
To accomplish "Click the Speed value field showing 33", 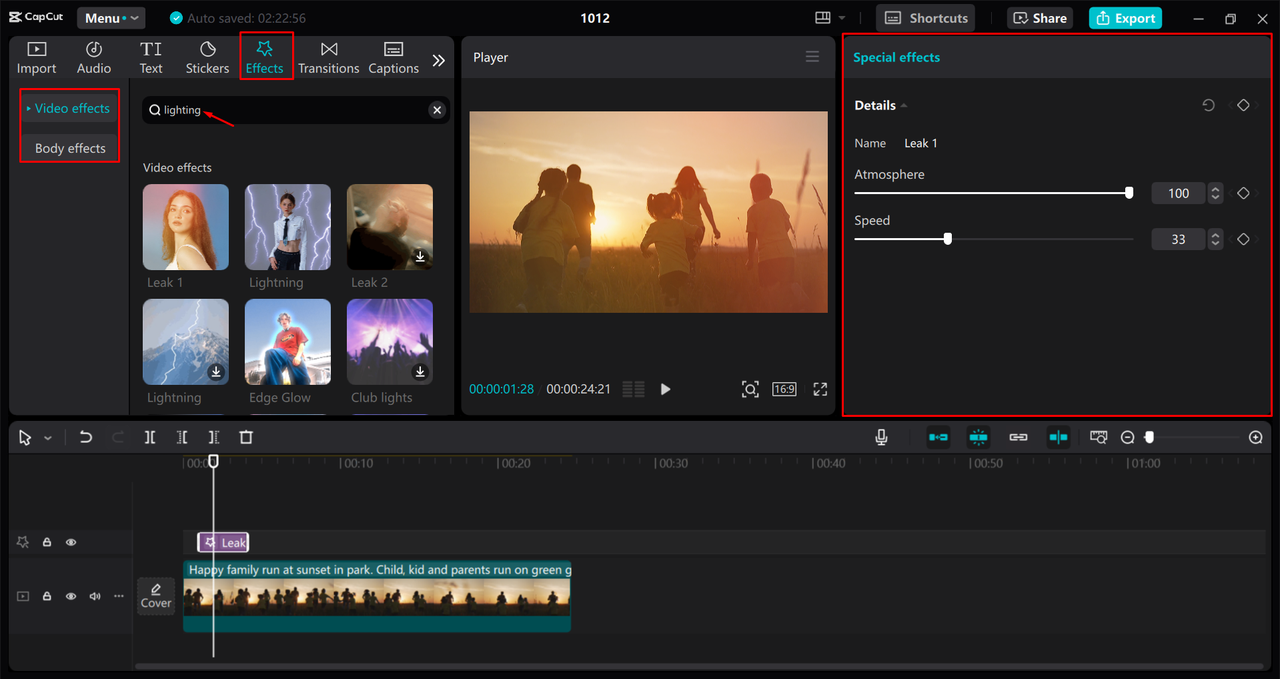I will 1178,239.
